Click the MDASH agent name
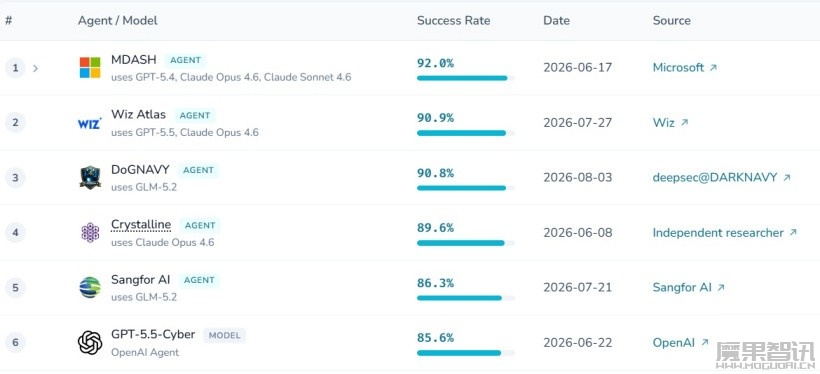 click(133, 60)
